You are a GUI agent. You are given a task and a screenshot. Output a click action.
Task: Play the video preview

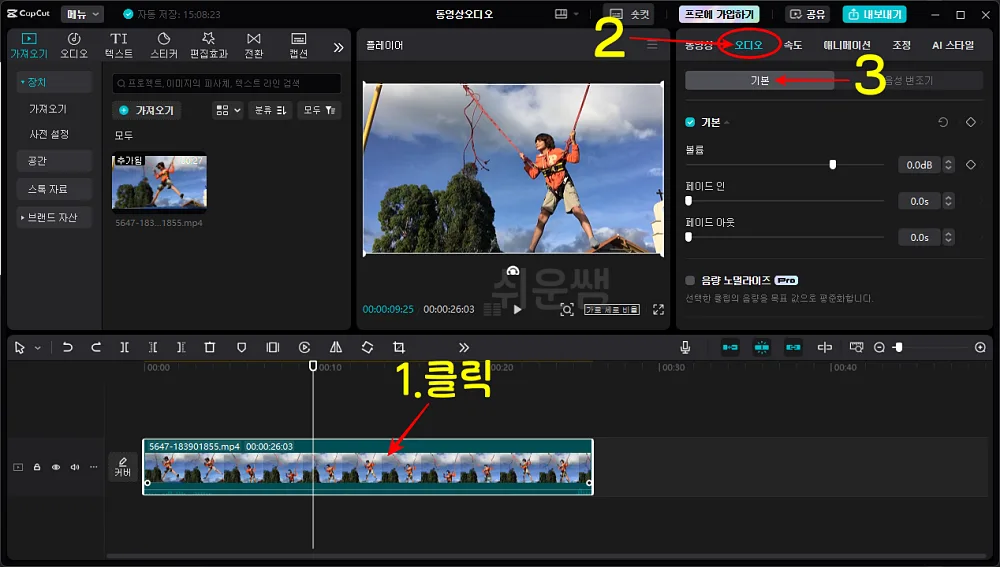517,309
